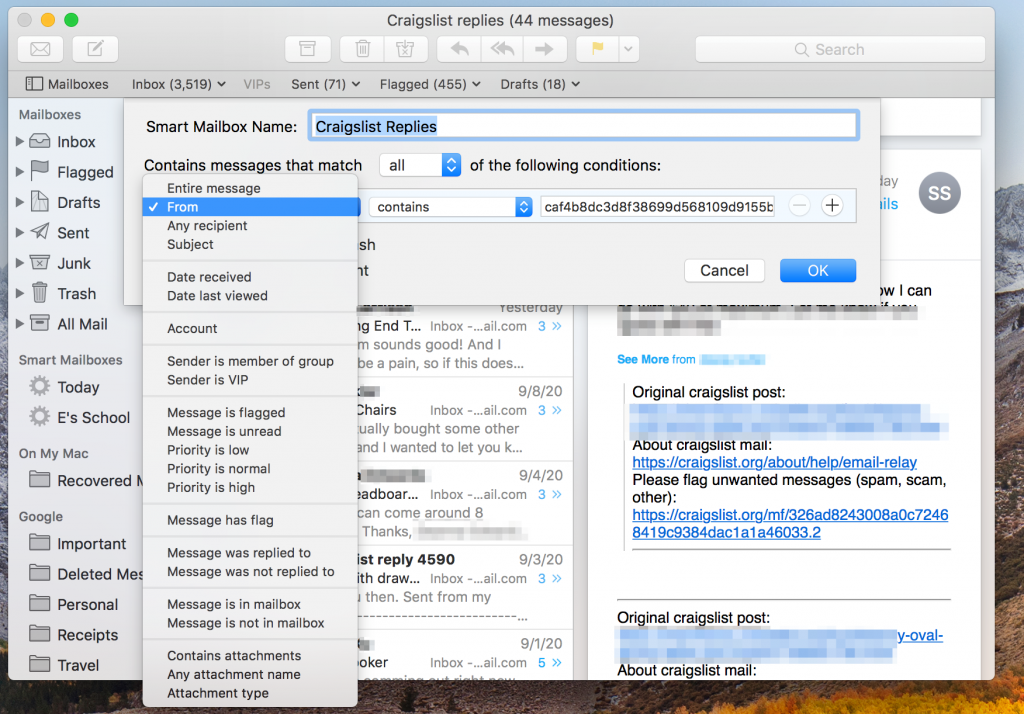Move message to Junk

tap(405, 49)
